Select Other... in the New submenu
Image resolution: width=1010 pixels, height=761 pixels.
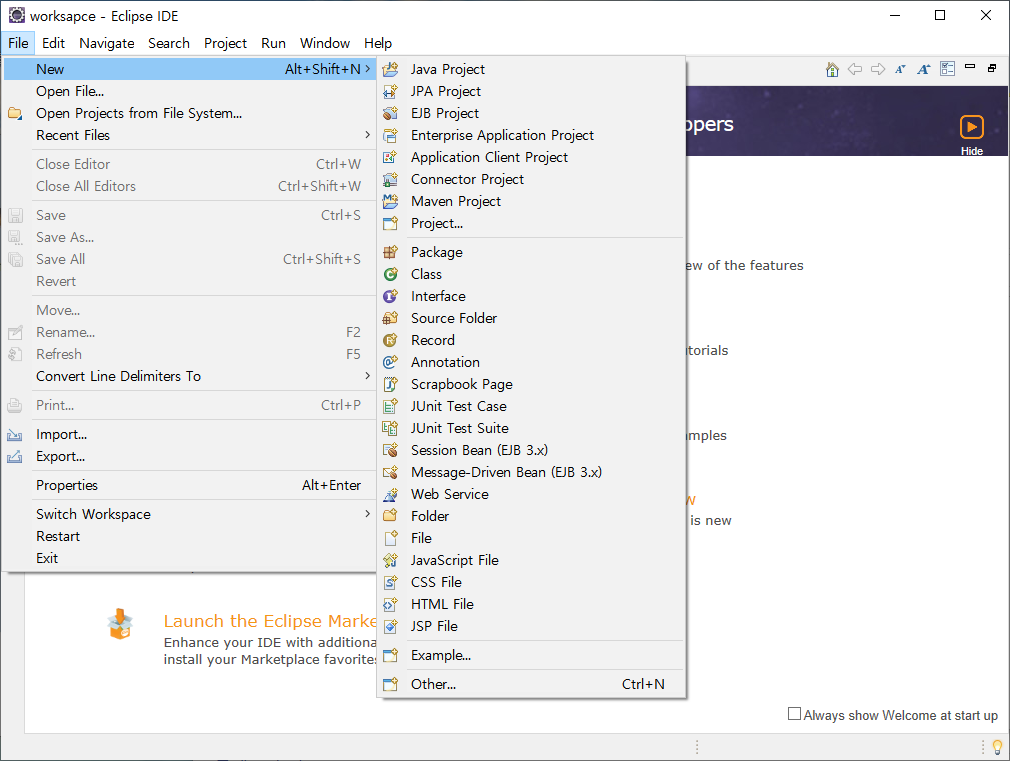click(x=531, y=684)
